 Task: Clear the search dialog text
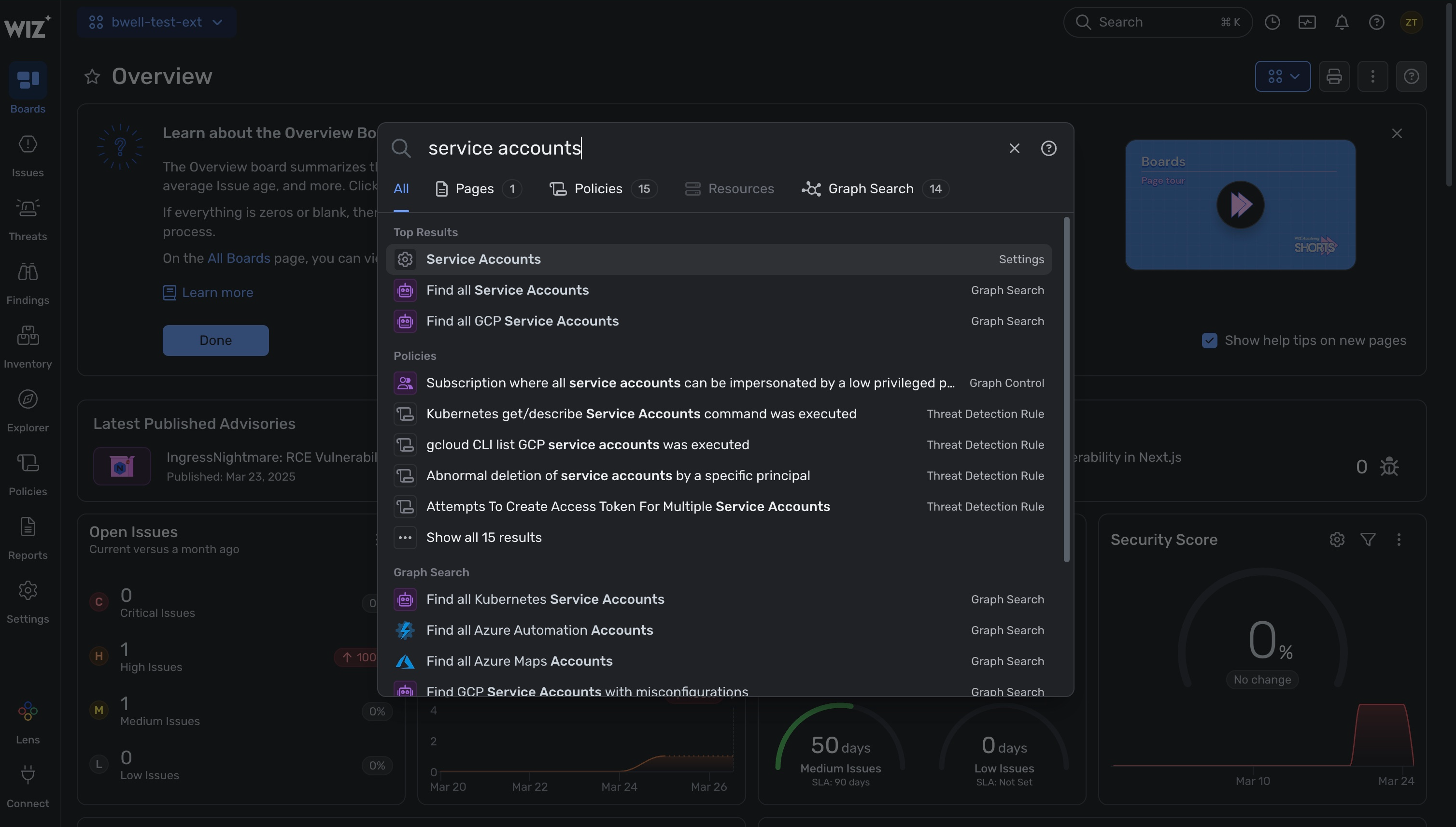tap(1014, 148)
